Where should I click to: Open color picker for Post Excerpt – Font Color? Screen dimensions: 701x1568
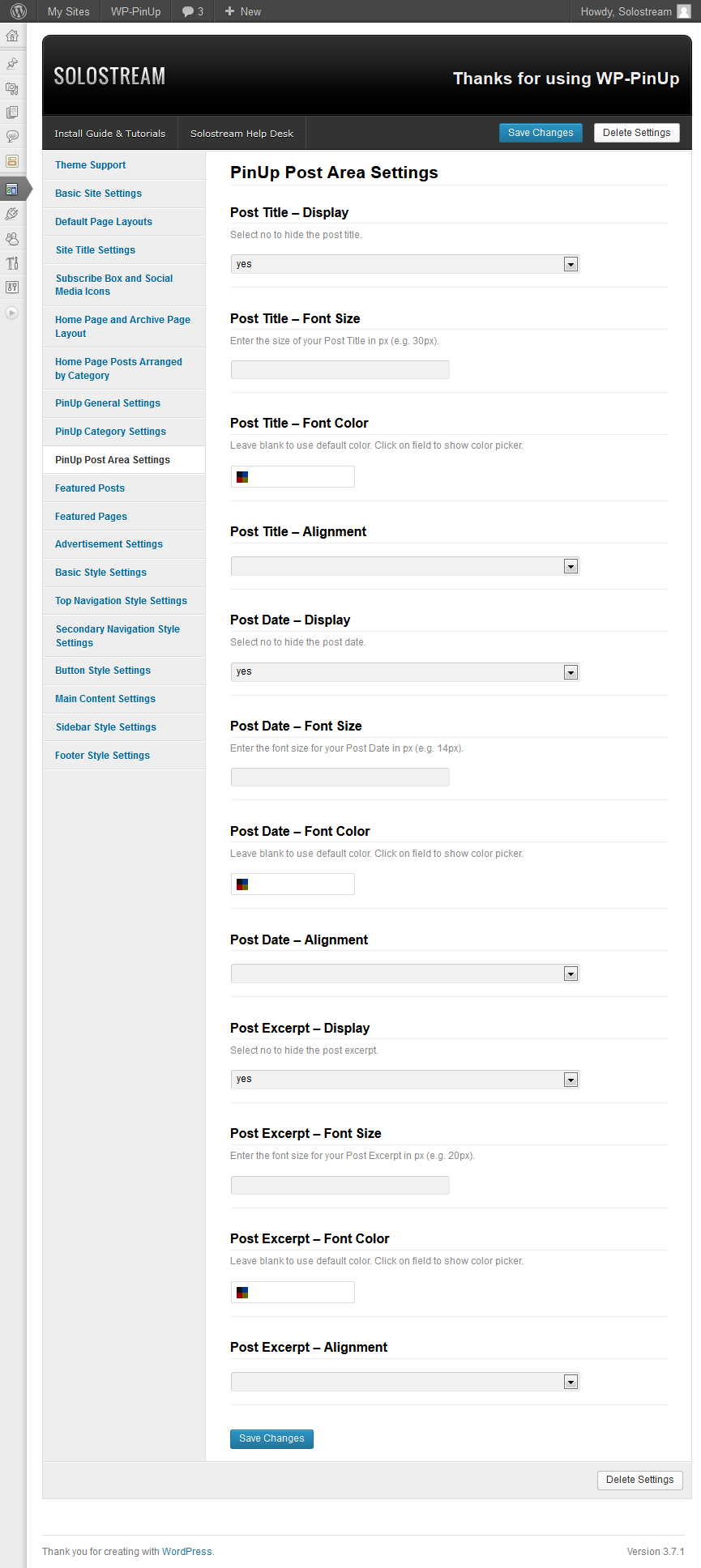click(x=293, y=1293)
